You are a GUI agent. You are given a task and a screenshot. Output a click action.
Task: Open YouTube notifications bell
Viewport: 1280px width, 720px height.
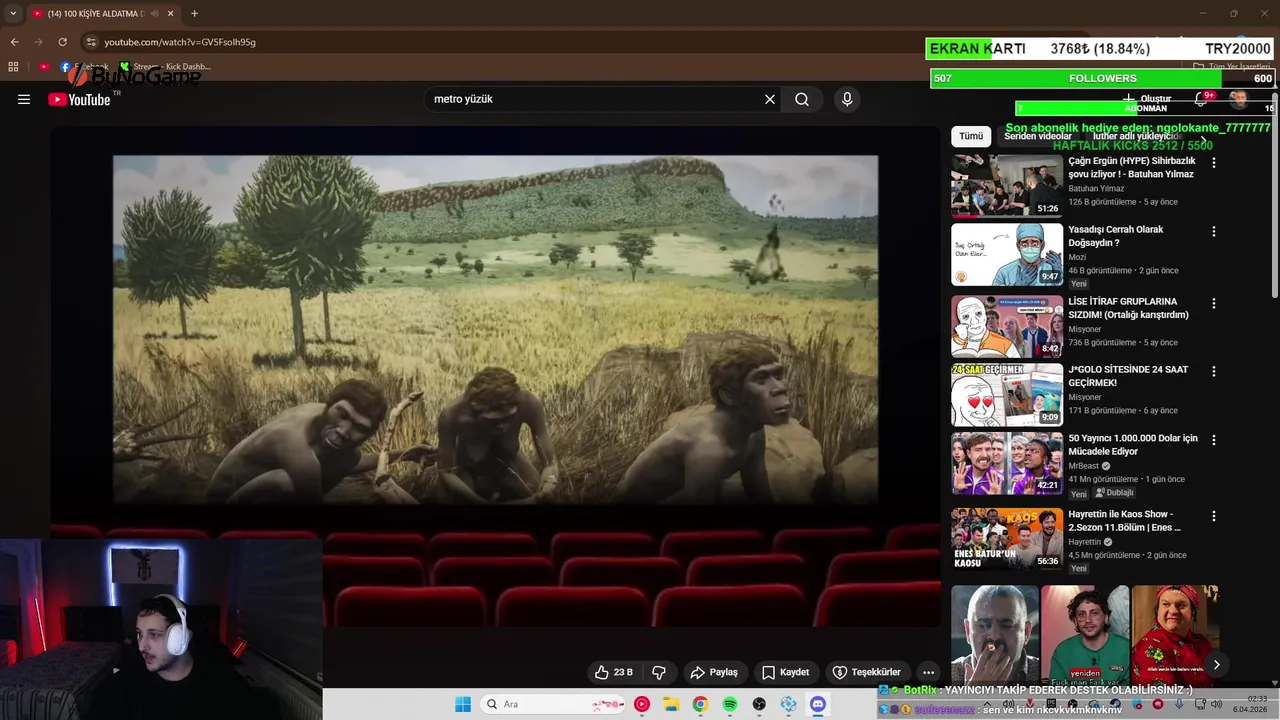click(1201, 99)
